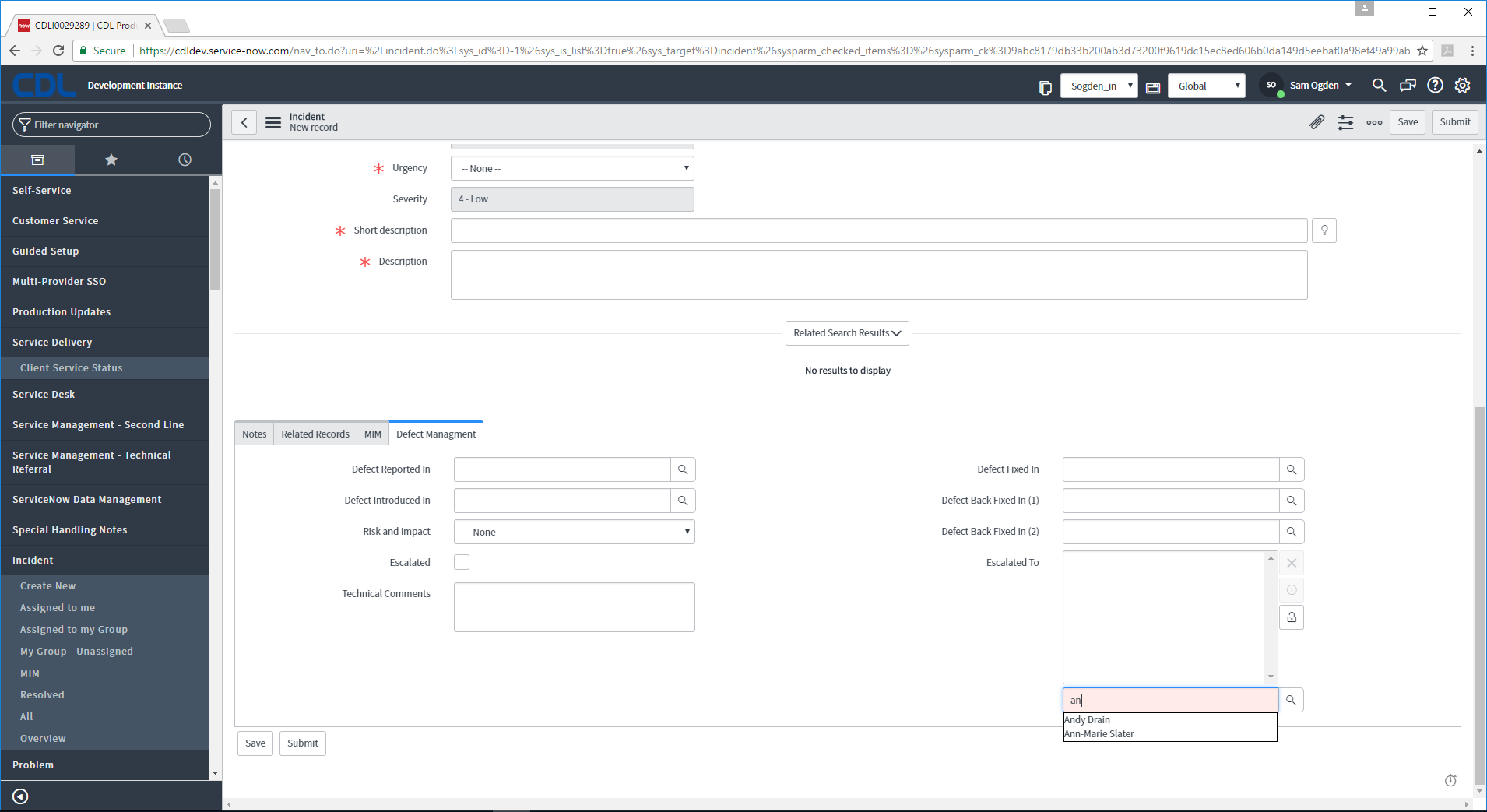
Task: Select Andy Drain from the suggestions
Action: coord(1088,720)
